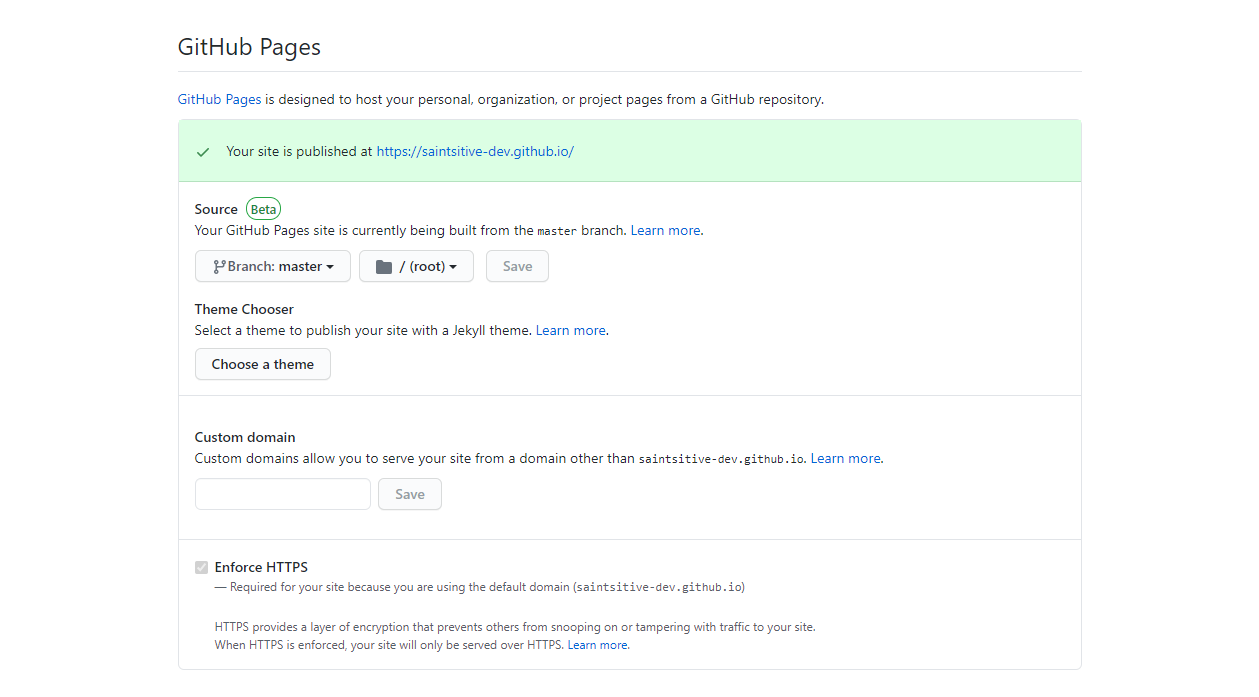Open Learn more about HTTPS enforcement
Viewport: 1259px width, 697px height.
click(x=598, y=645)
